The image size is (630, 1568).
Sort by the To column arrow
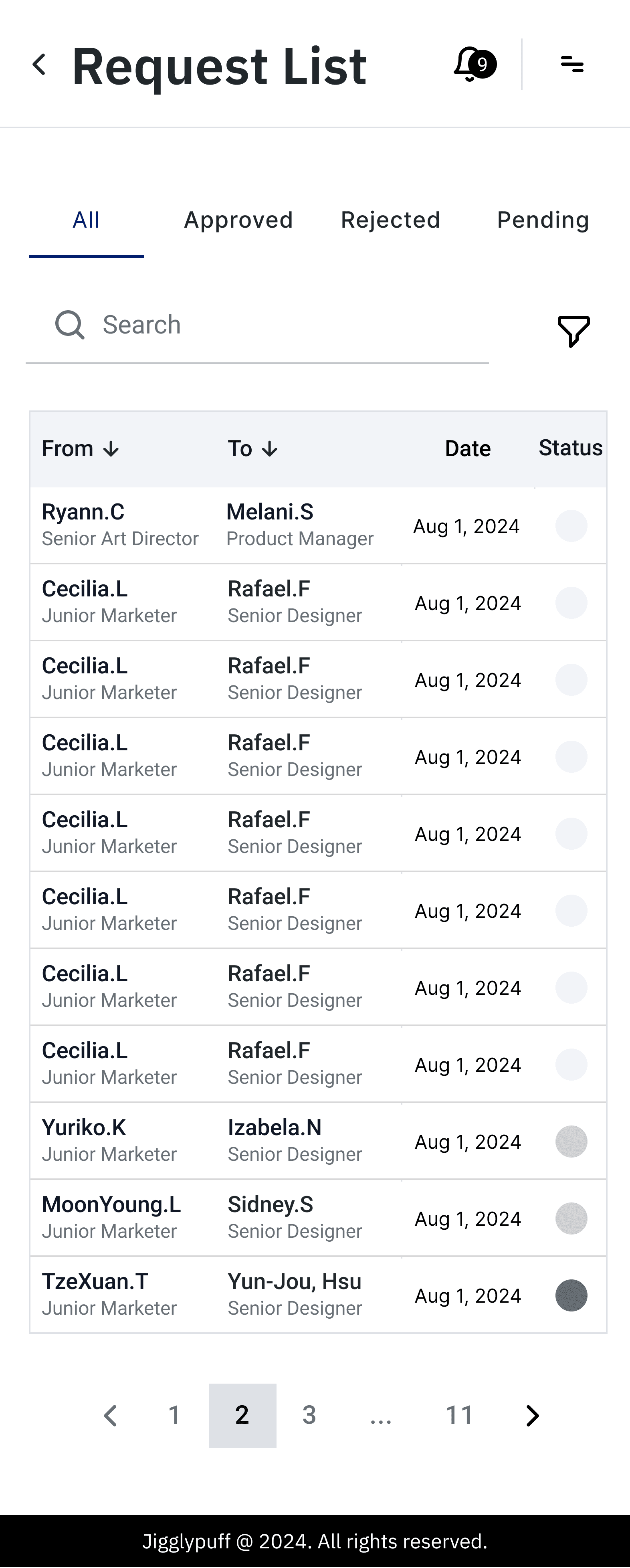(270, 449)
